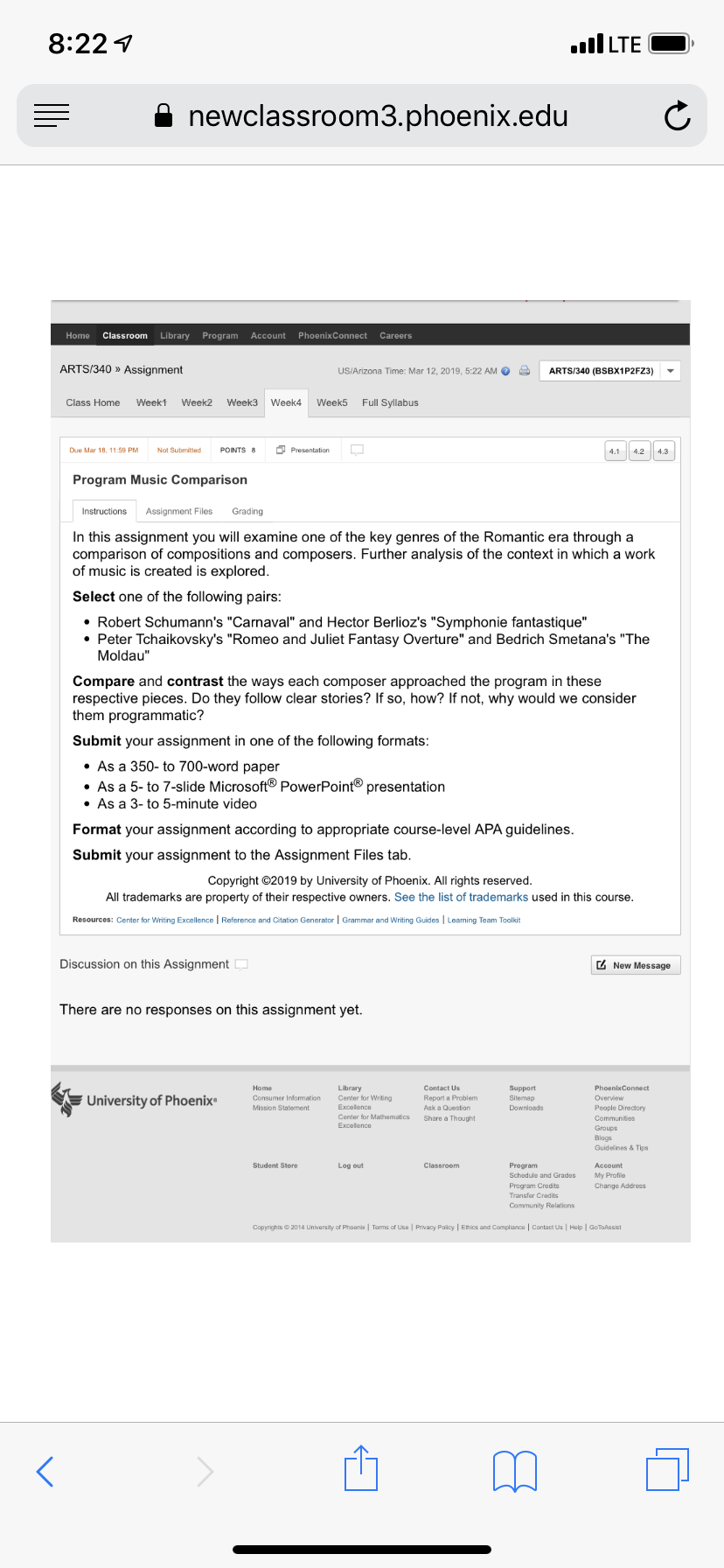Open Safari bookmarks book icon
724x1568 pixels.
(515, 1471)
